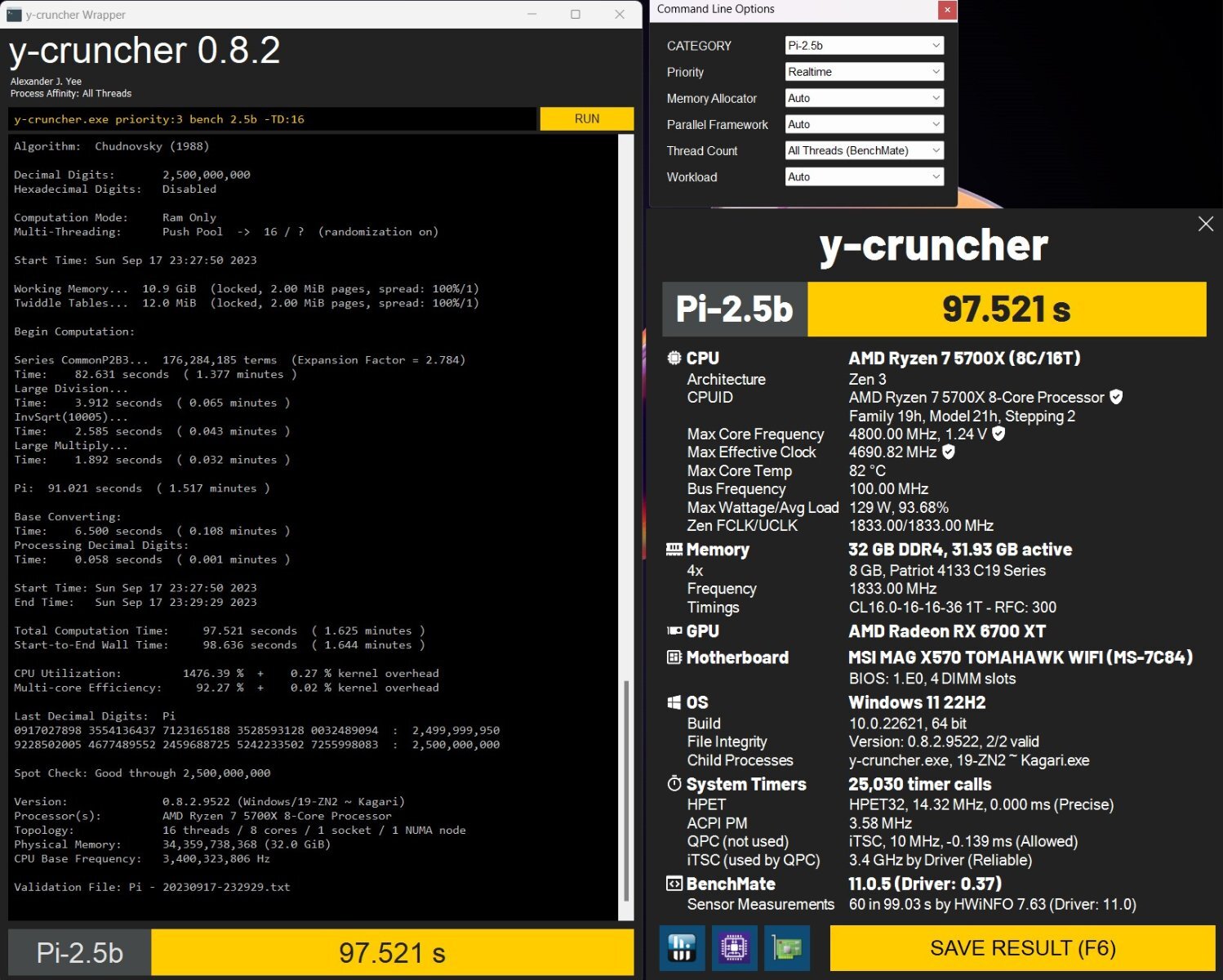Click 'iTSC, 10 MHz, -0.139 ms (Allowed)' value
1223x980 pixels.
coord(963,841)
